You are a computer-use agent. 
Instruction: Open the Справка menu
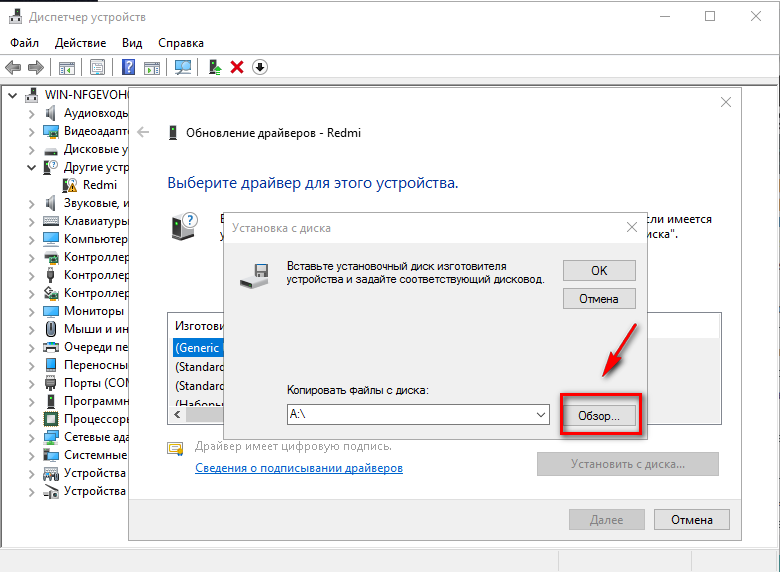tap(180, 43)
